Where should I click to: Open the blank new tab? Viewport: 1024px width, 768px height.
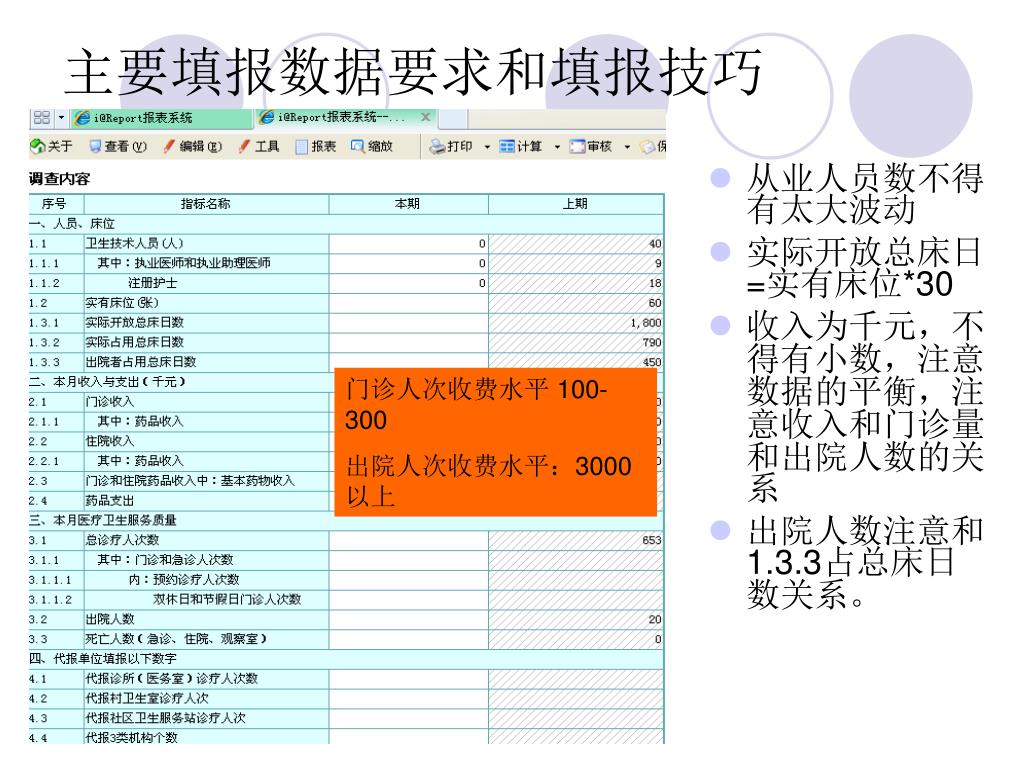click(453, 118)
